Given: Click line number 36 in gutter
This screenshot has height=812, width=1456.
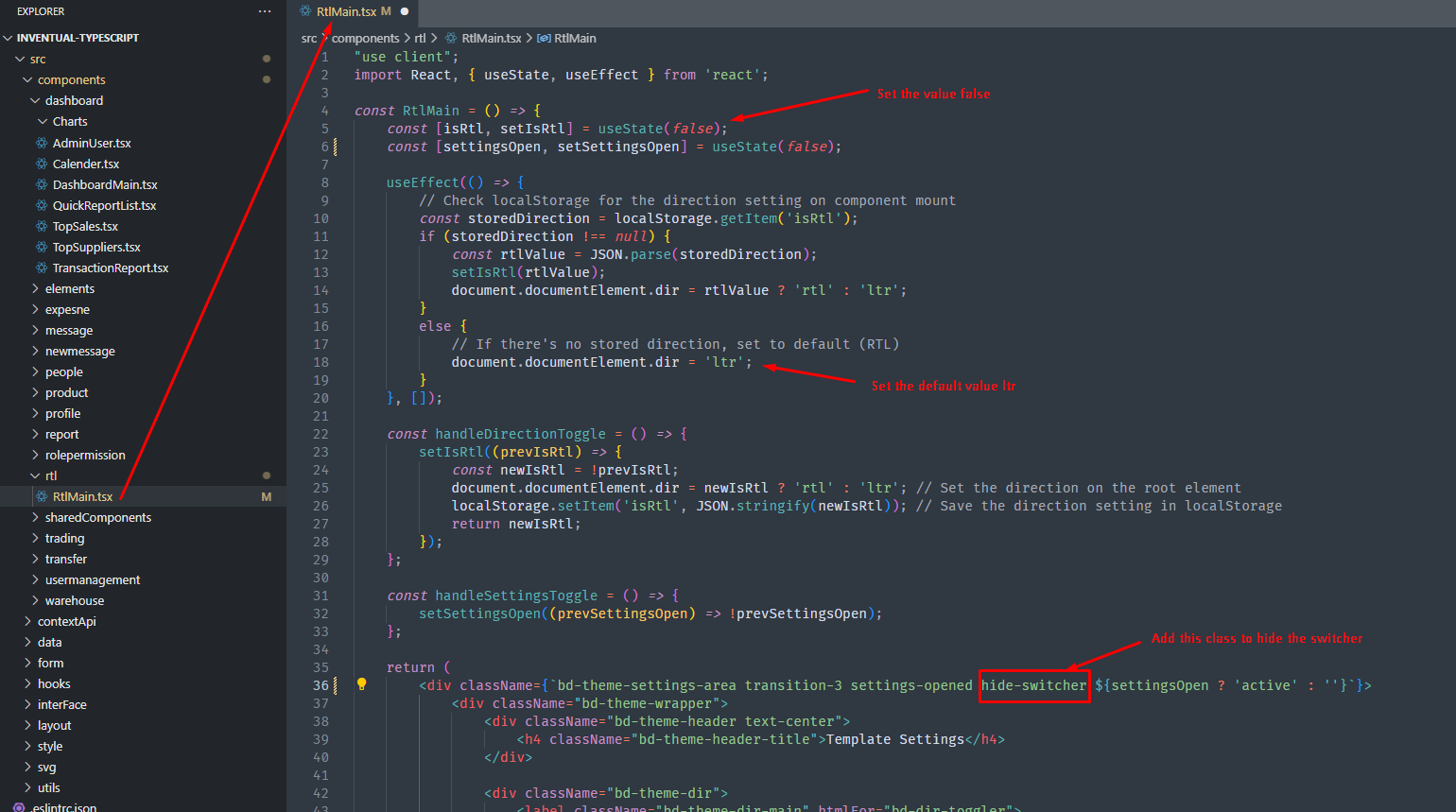Looking at the screenshot, I should [x=321, y=685].
